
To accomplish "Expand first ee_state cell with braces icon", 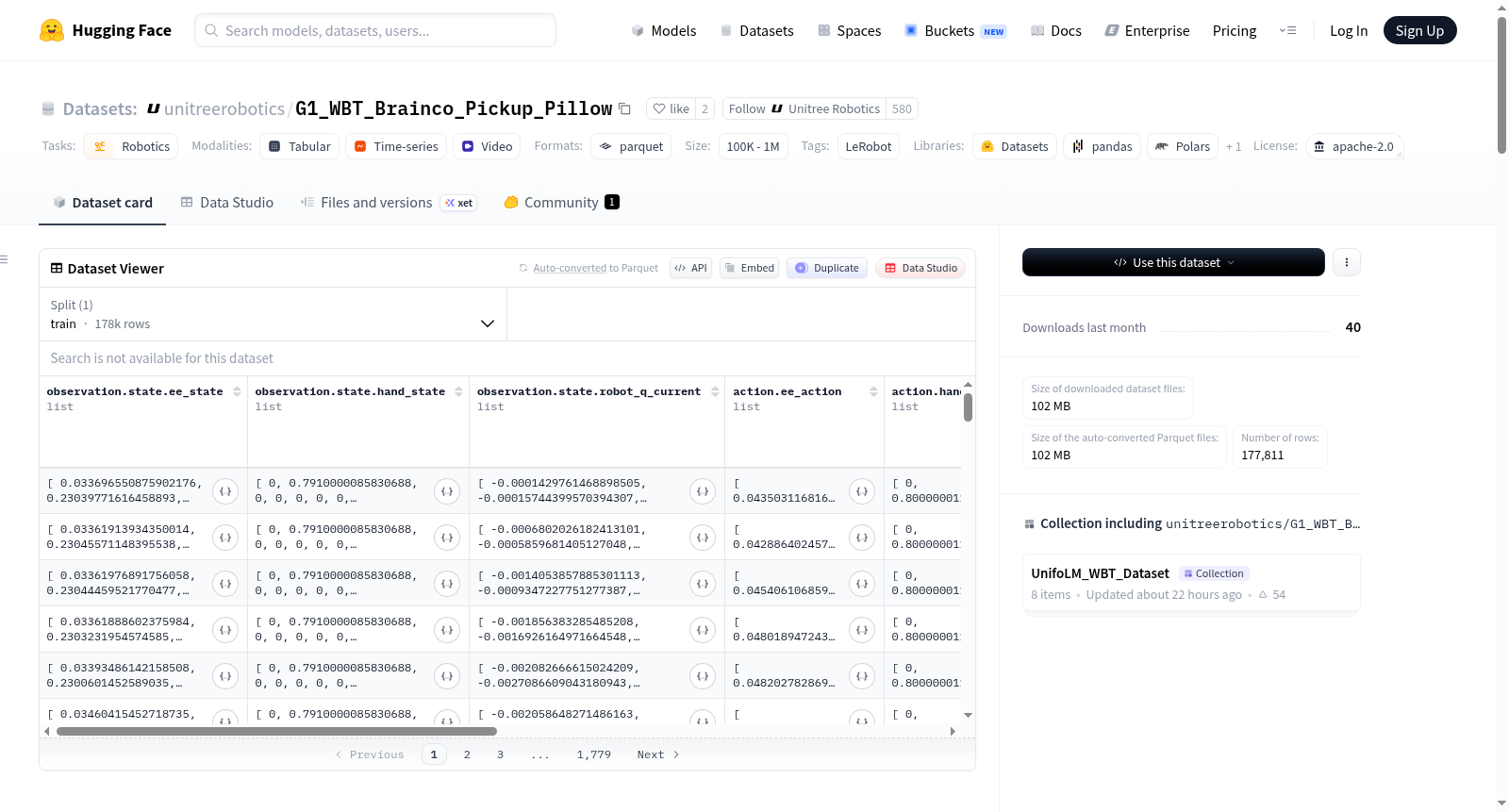I will tap(225, 491).
